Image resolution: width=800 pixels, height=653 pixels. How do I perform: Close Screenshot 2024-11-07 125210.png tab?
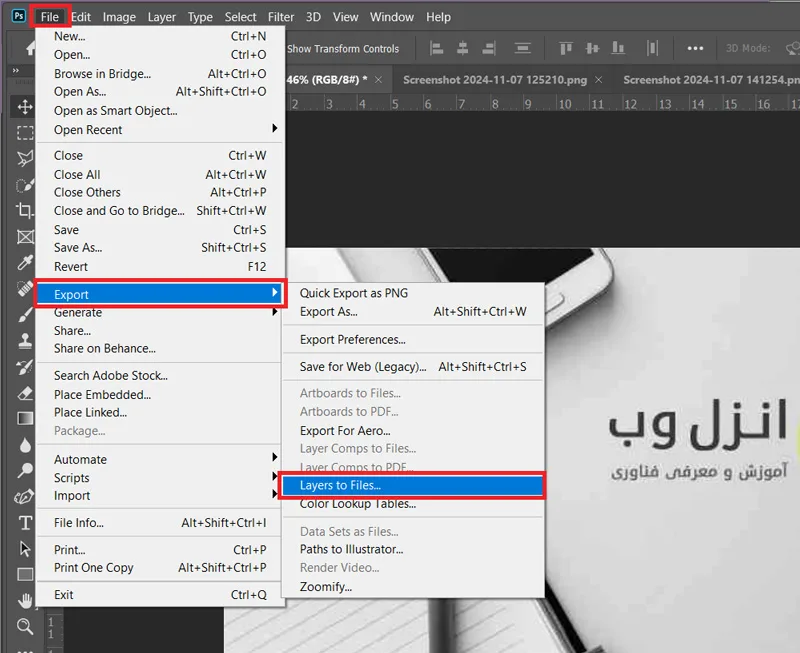598,80
